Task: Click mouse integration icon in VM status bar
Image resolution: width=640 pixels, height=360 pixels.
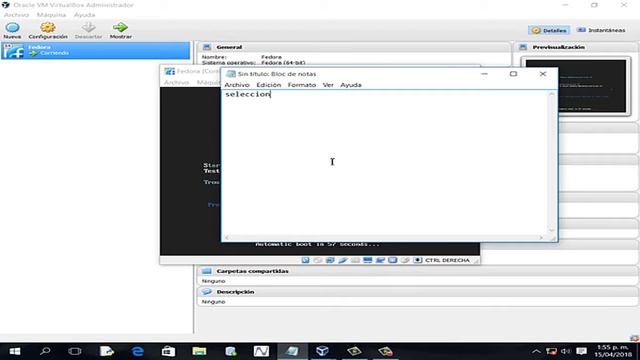Action: point(405,260)
